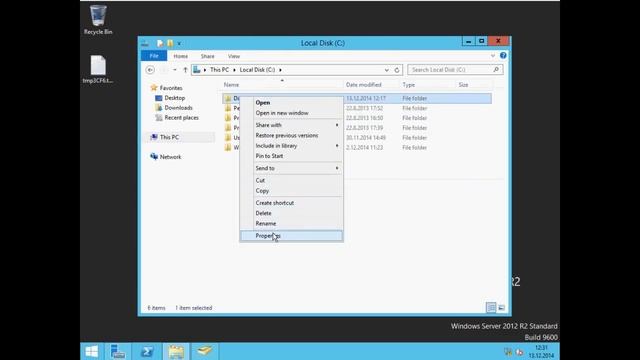Choose Create shortcut
The height and width of the screenshot is (360, 640).
pyautogui.click(x=291, y=203)
